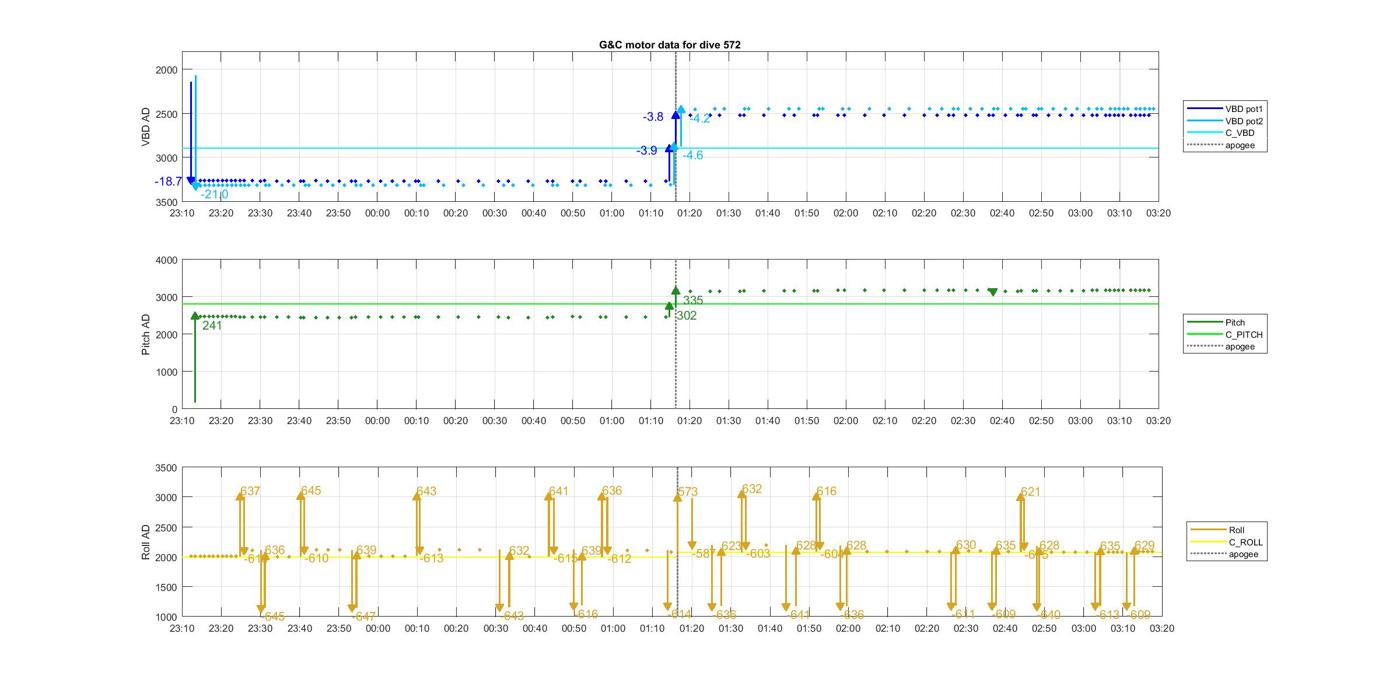Viewport: 1400px width, 693px height.
Task: Click the '-3.9' annotation near apogee
Action: point(647,151)
